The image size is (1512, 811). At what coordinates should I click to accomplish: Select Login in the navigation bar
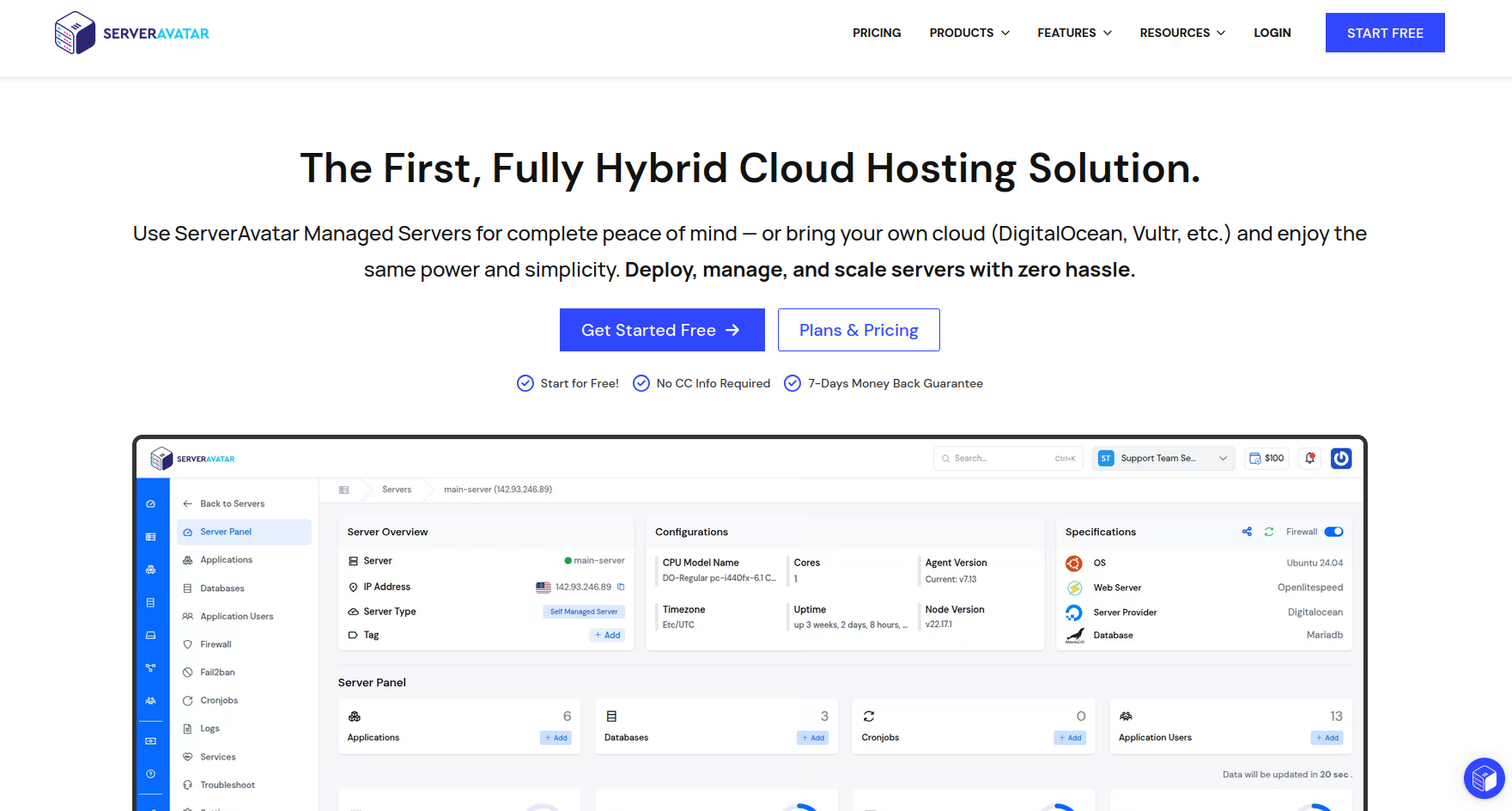[x=1272, y=33]
